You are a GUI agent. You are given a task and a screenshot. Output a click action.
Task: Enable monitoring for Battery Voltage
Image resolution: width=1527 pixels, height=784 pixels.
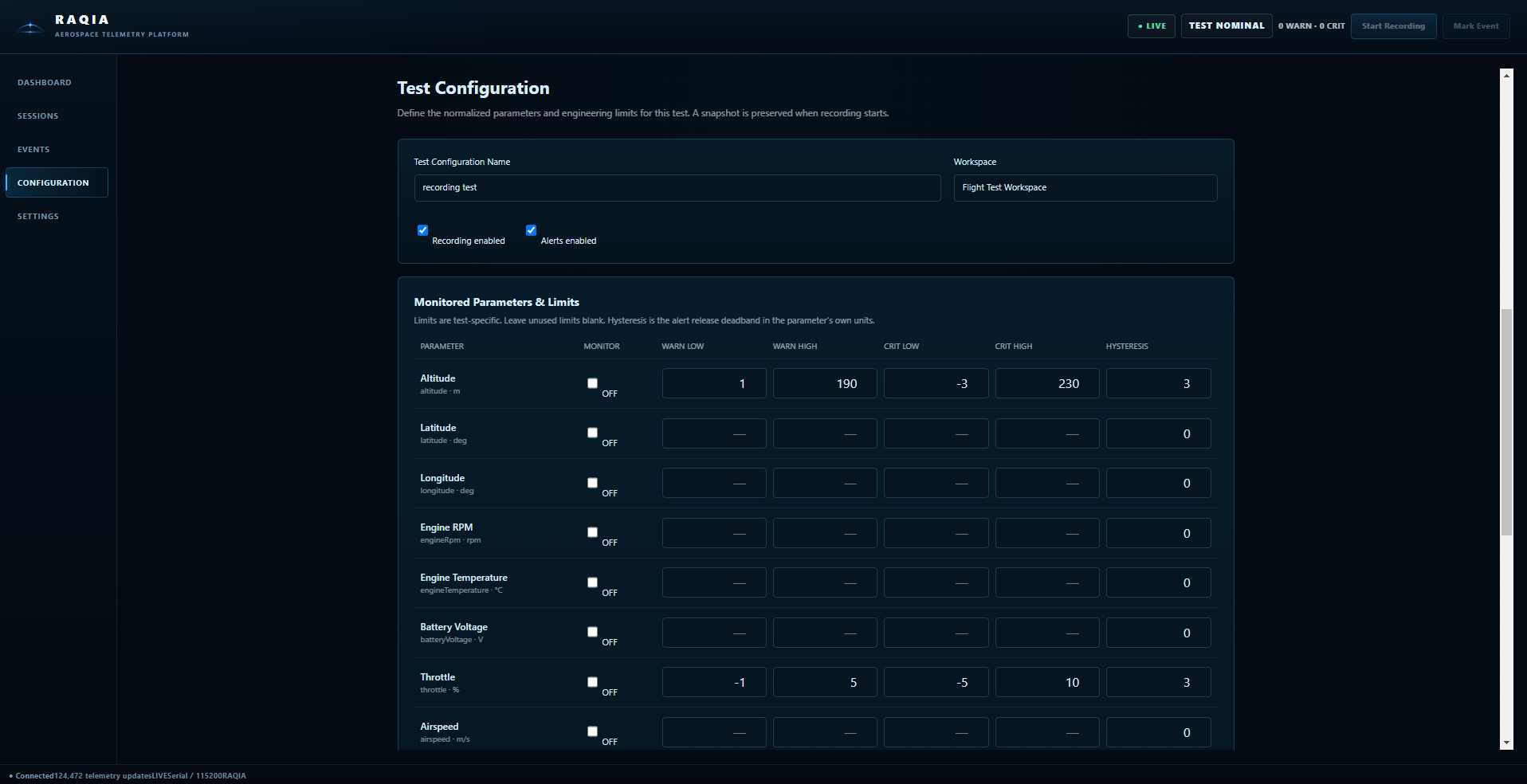click(x=592, y=632)
